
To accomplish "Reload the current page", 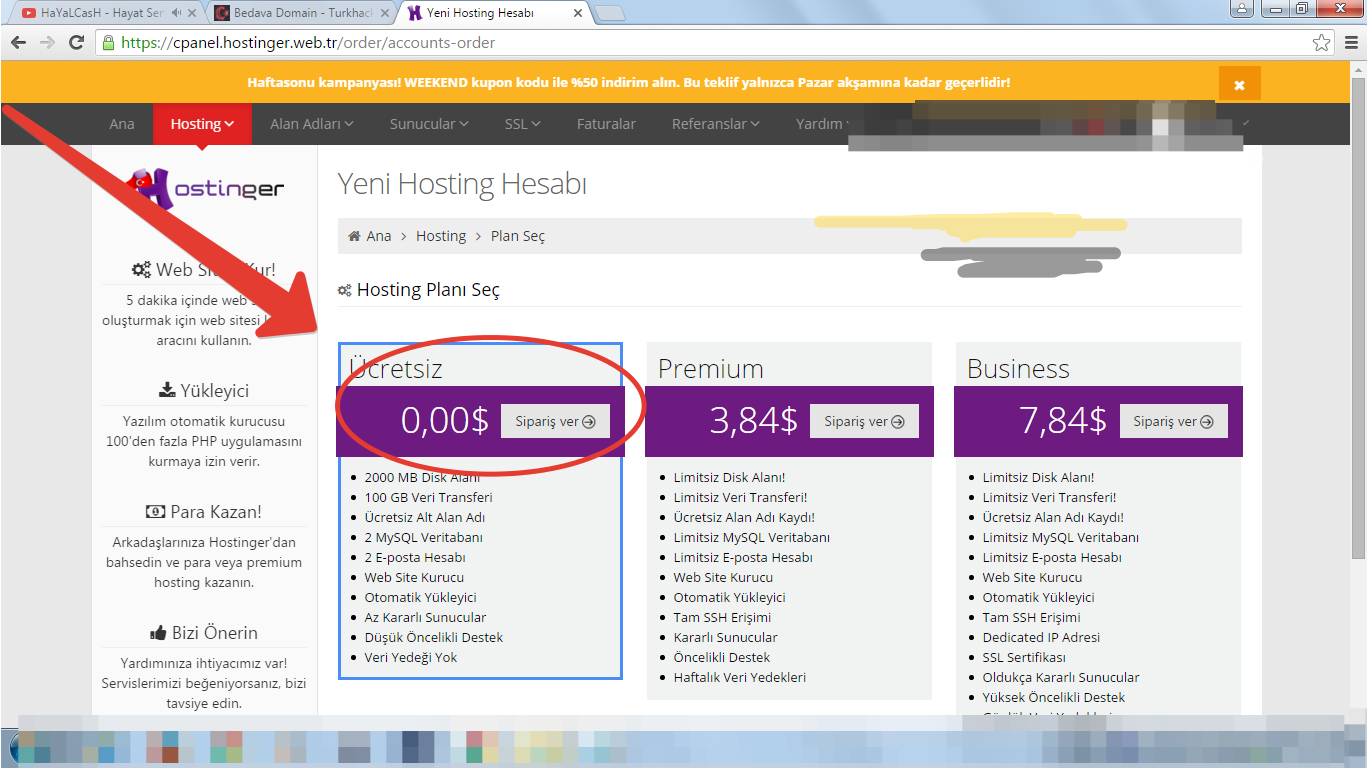I will click(76, 43).
